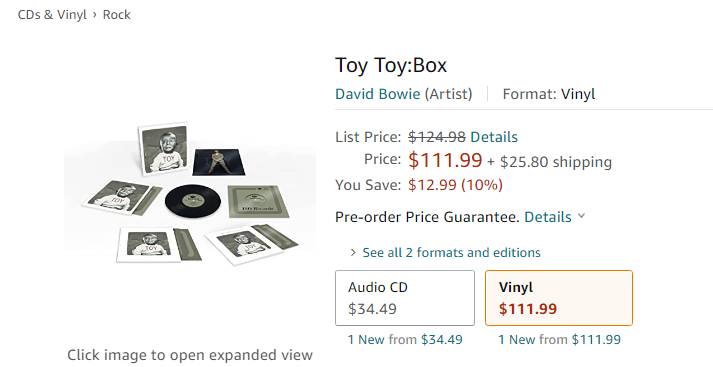Screen dimensions: 713x367
Task: Click the Format: Vinyl label
Action: (549, 94)
